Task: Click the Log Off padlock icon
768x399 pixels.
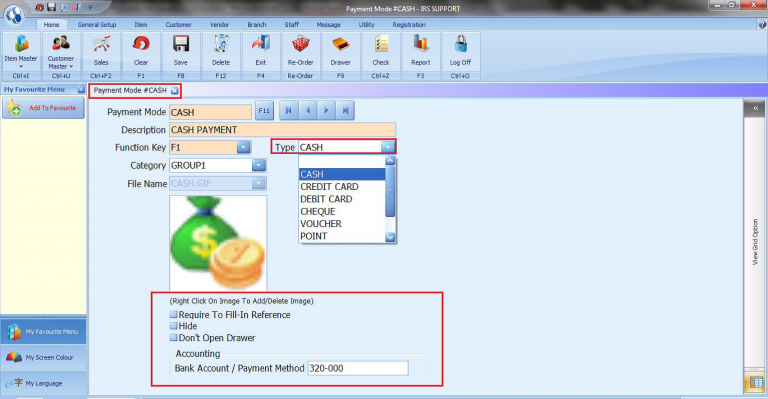Action: coord(460,51)
